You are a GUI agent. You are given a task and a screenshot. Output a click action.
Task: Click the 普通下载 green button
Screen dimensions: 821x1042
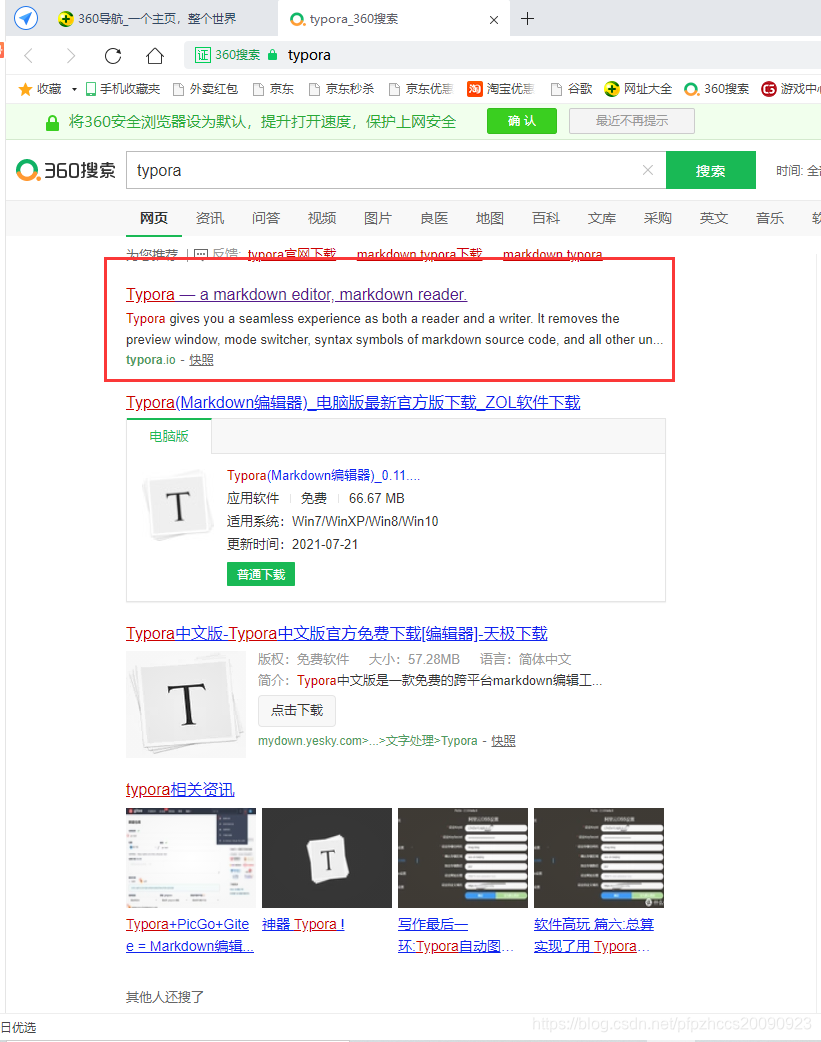point(261,574)
